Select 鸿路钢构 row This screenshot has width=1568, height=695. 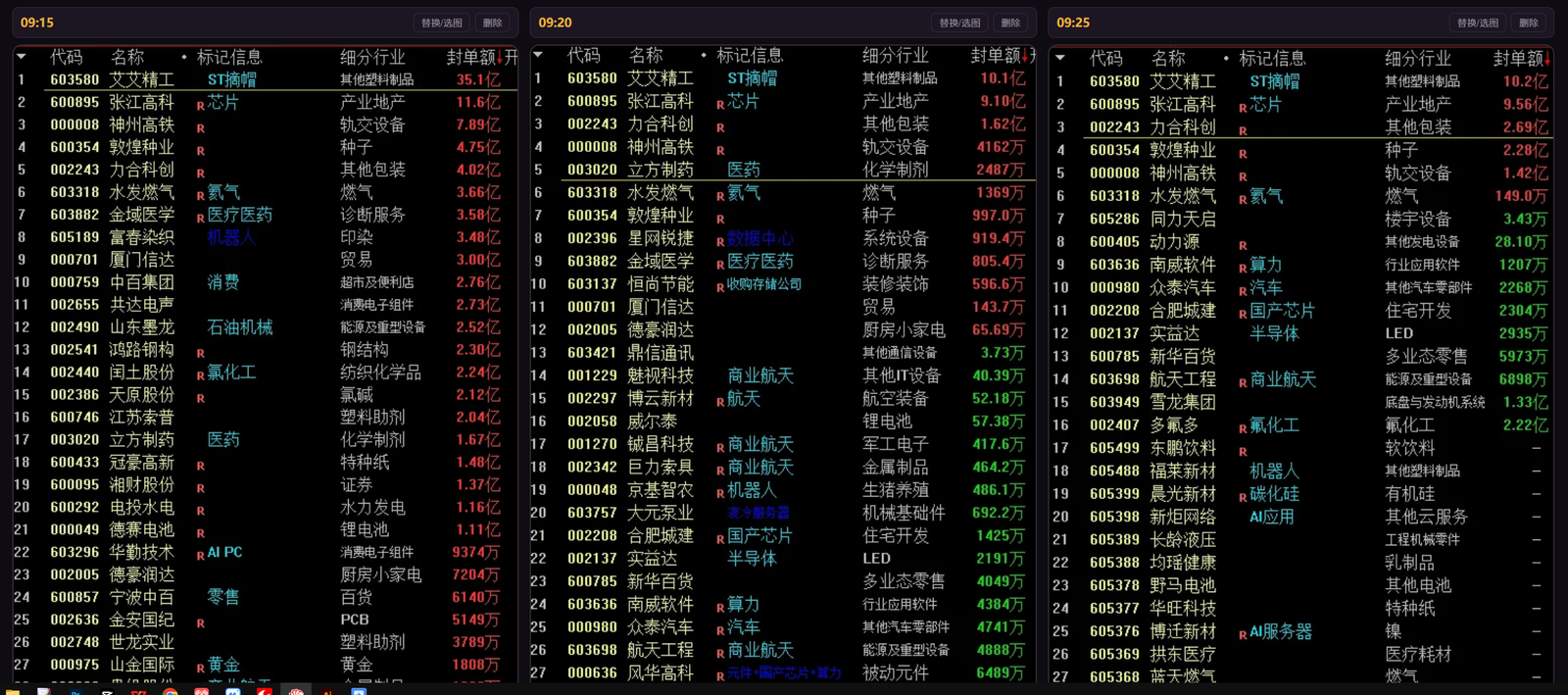pyautogui.click(x=265, y=350)
